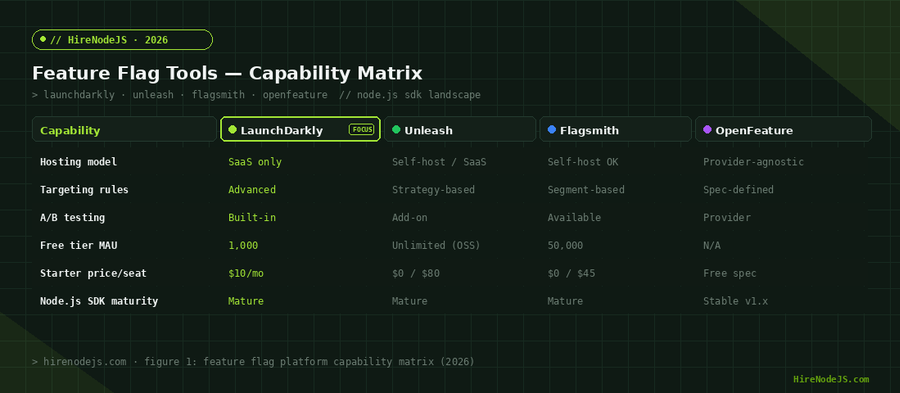Click the // HireNodeJS · 2026 pill badge
The height and width of the screenshot is (393, 900).
click(x=122, y=40)
